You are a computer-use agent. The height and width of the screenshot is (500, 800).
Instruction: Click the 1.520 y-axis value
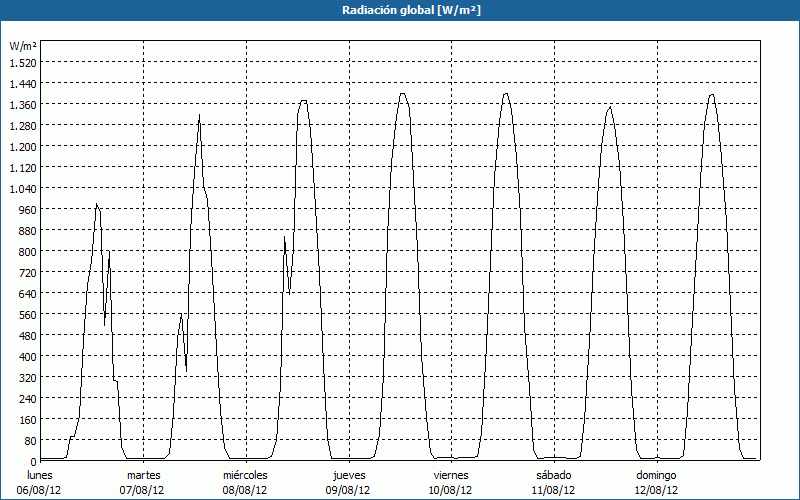tap(21, 62)
